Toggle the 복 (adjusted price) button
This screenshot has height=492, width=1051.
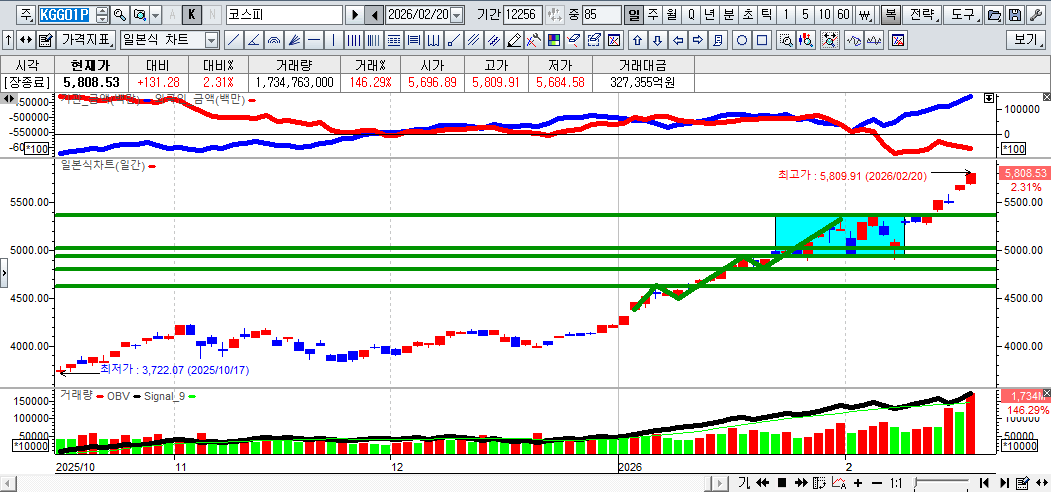click(890, 15)
